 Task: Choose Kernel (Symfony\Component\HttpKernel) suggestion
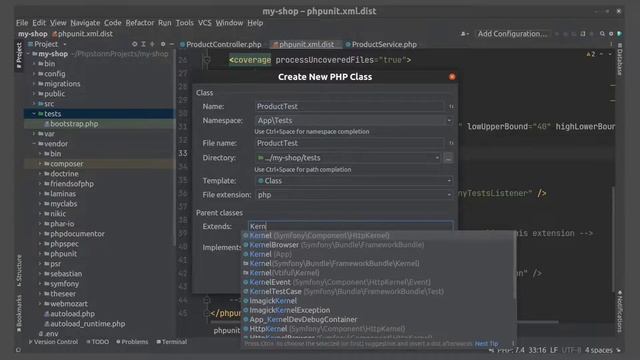pyautogui.click(x=378, y=236)
